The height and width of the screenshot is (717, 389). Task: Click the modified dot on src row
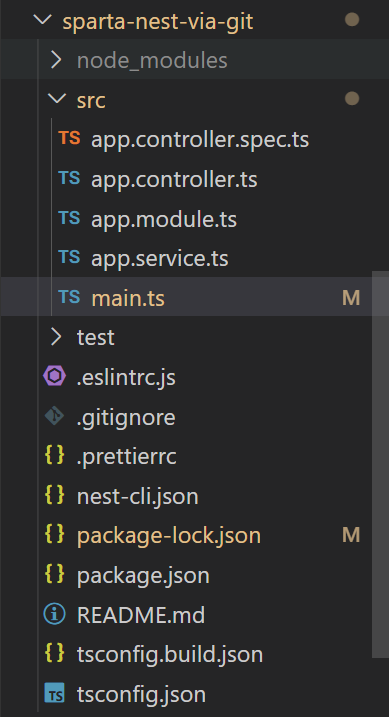coord(352,98)
